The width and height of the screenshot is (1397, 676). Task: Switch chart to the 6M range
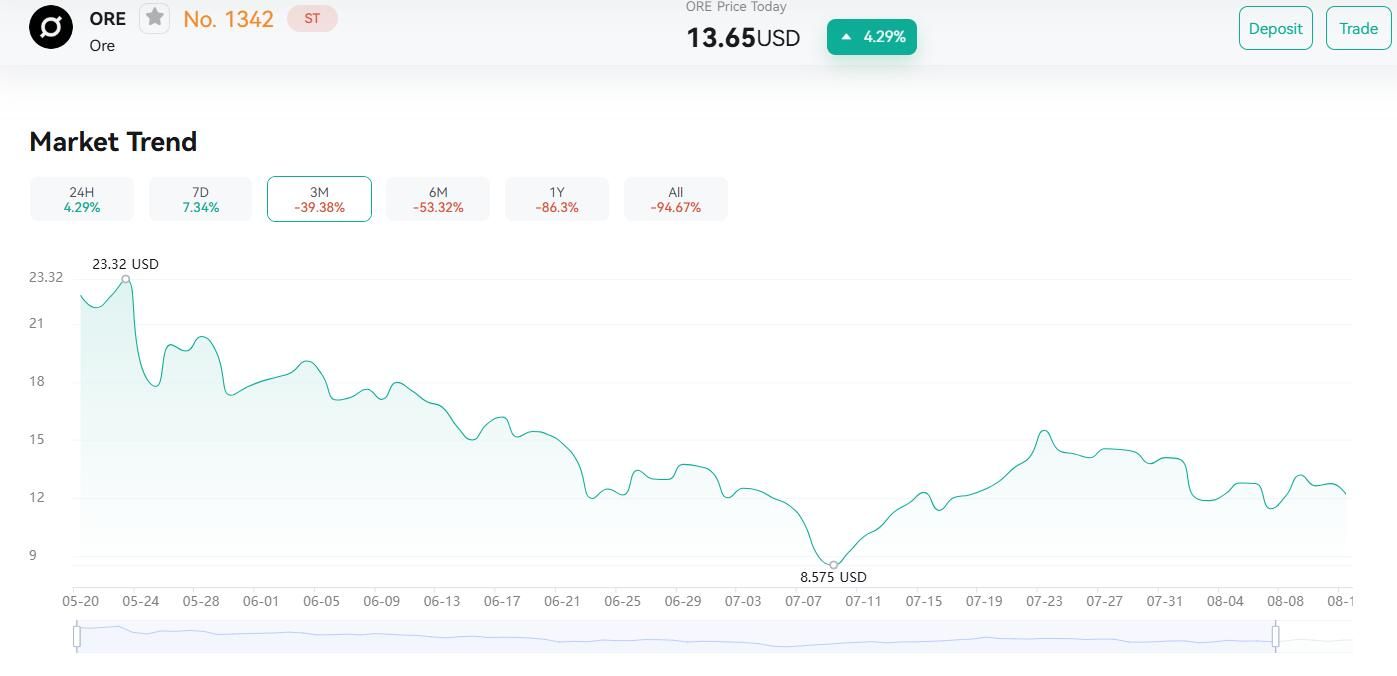coord(438,199)
